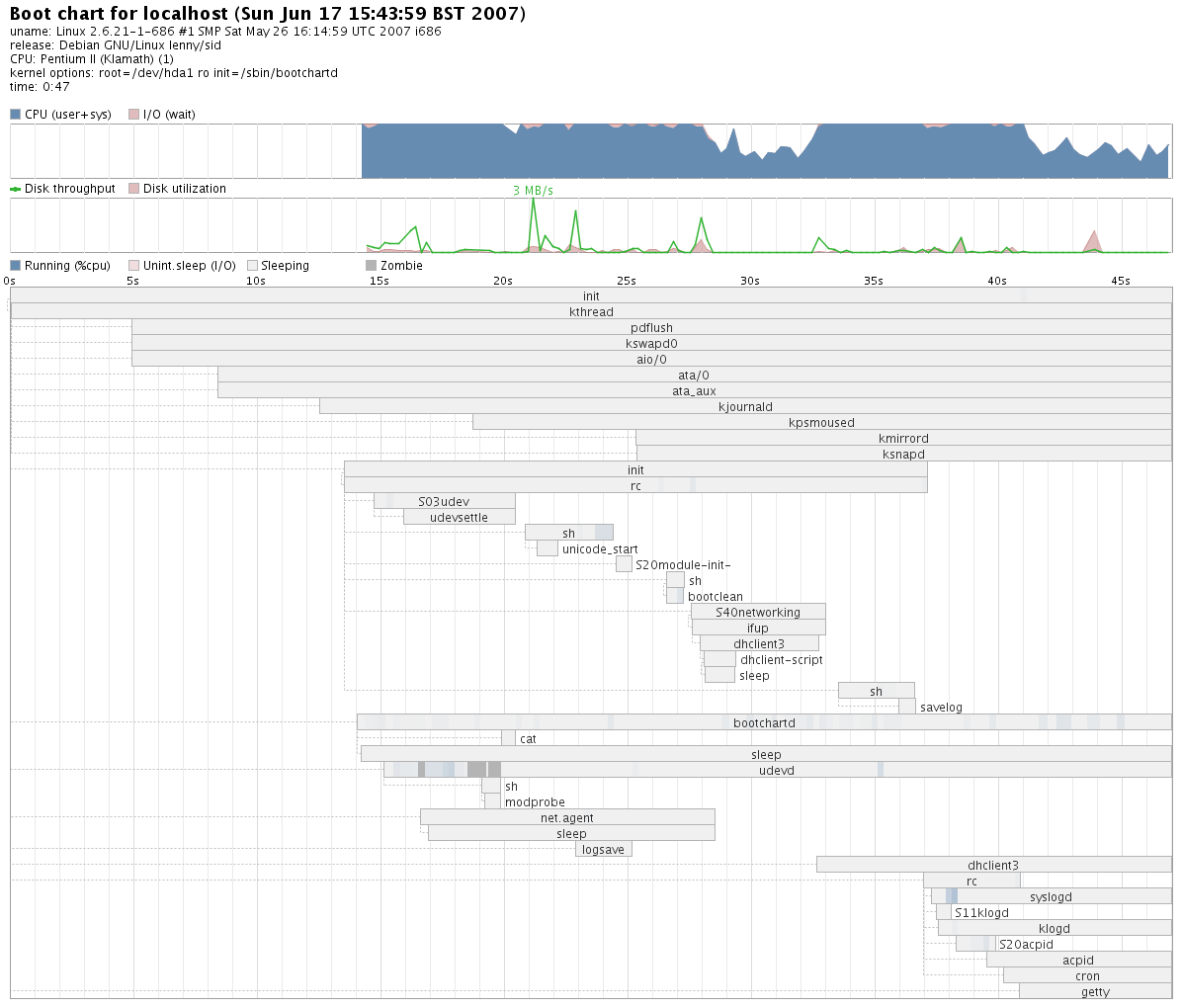
Task: Select the S40networking process bar
Action: (758, 613)
